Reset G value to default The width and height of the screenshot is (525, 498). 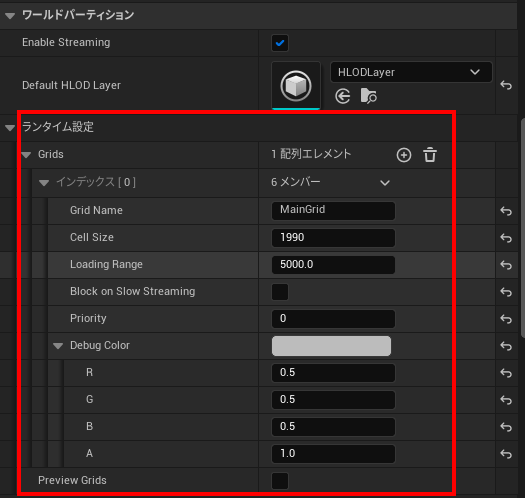(506, 400)
